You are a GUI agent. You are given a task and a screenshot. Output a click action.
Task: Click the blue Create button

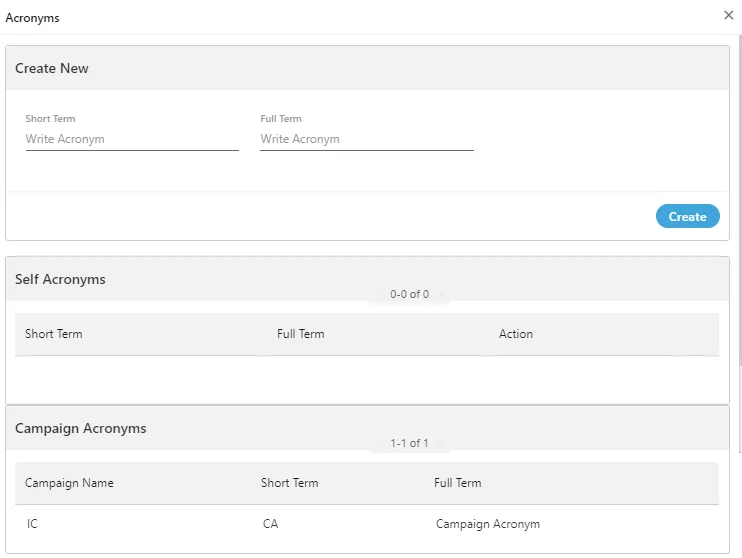pos(688,216)
